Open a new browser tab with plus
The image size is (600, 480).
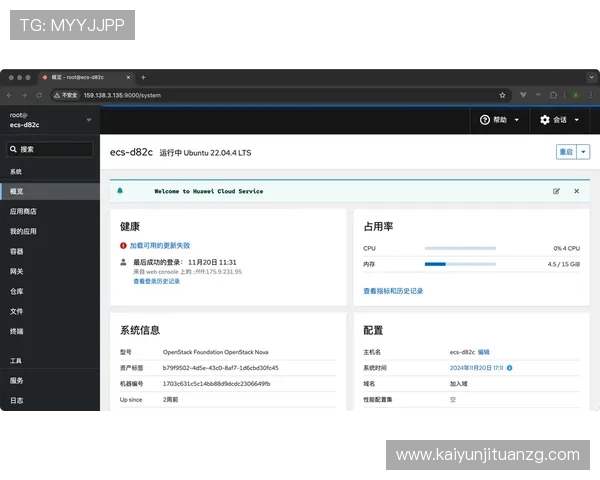pos(143,77)
